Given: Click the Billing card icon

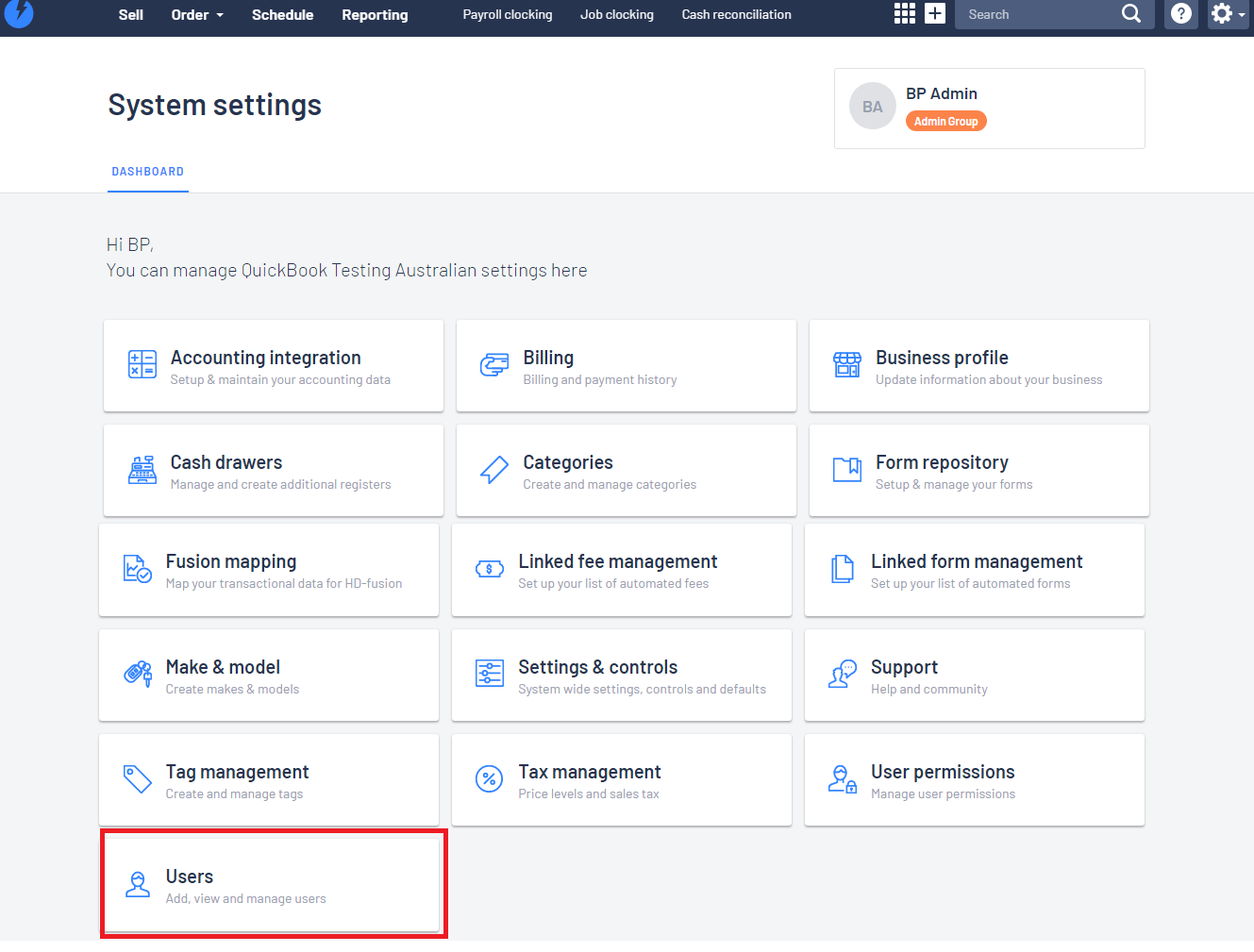Looking at the screenshot, I should (x=494, y=365).
